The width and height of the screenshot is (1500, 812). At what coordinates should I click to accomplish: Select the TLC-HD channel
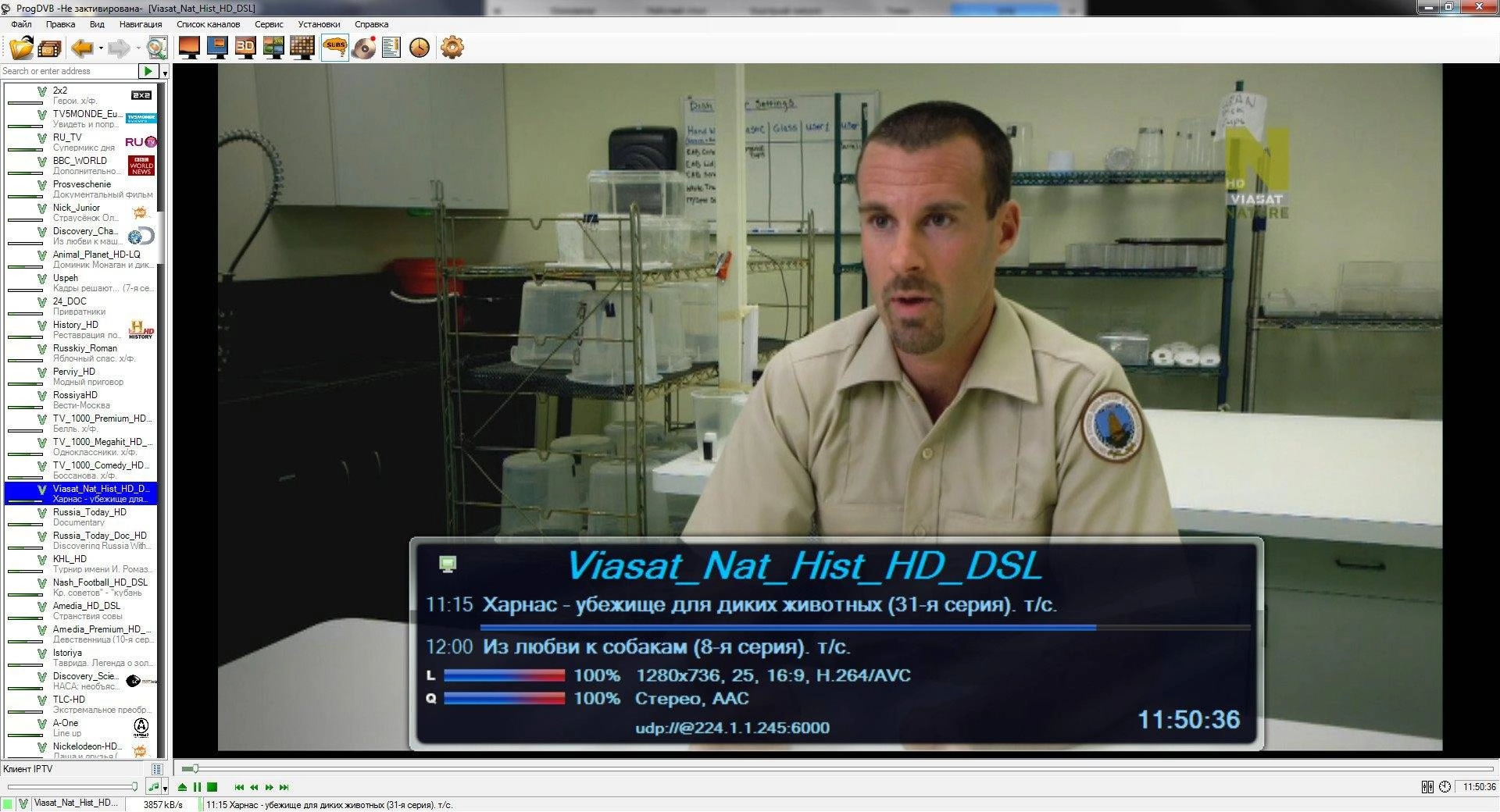pyautogui.click(x=81, y=704)
